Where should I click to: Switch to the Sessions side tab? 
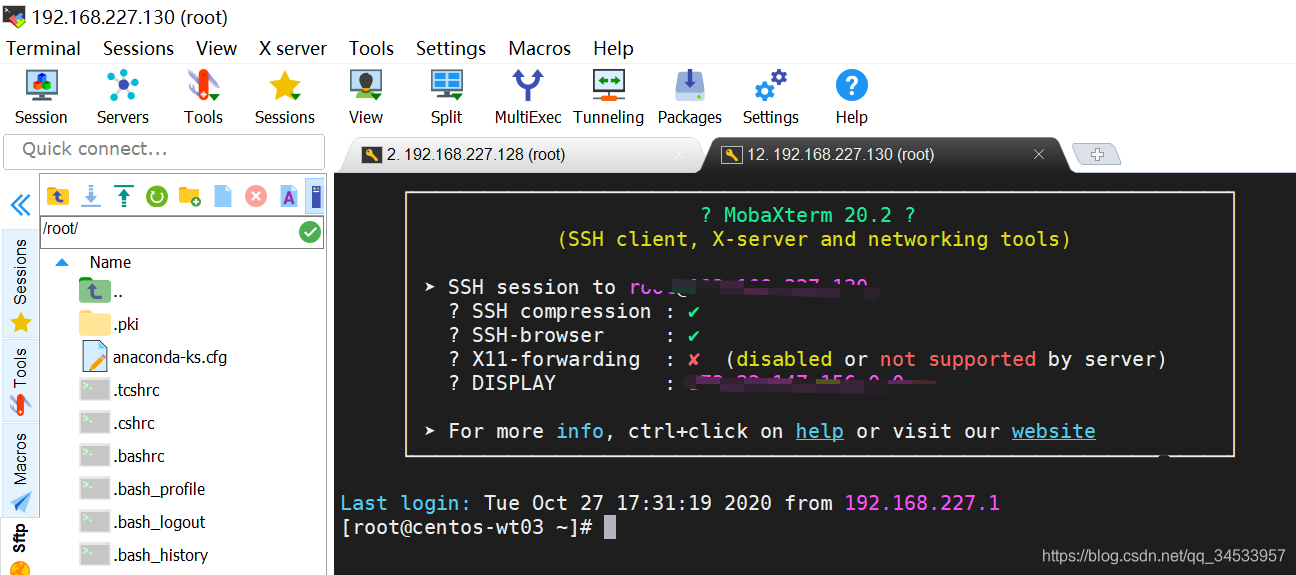[20, 285]
